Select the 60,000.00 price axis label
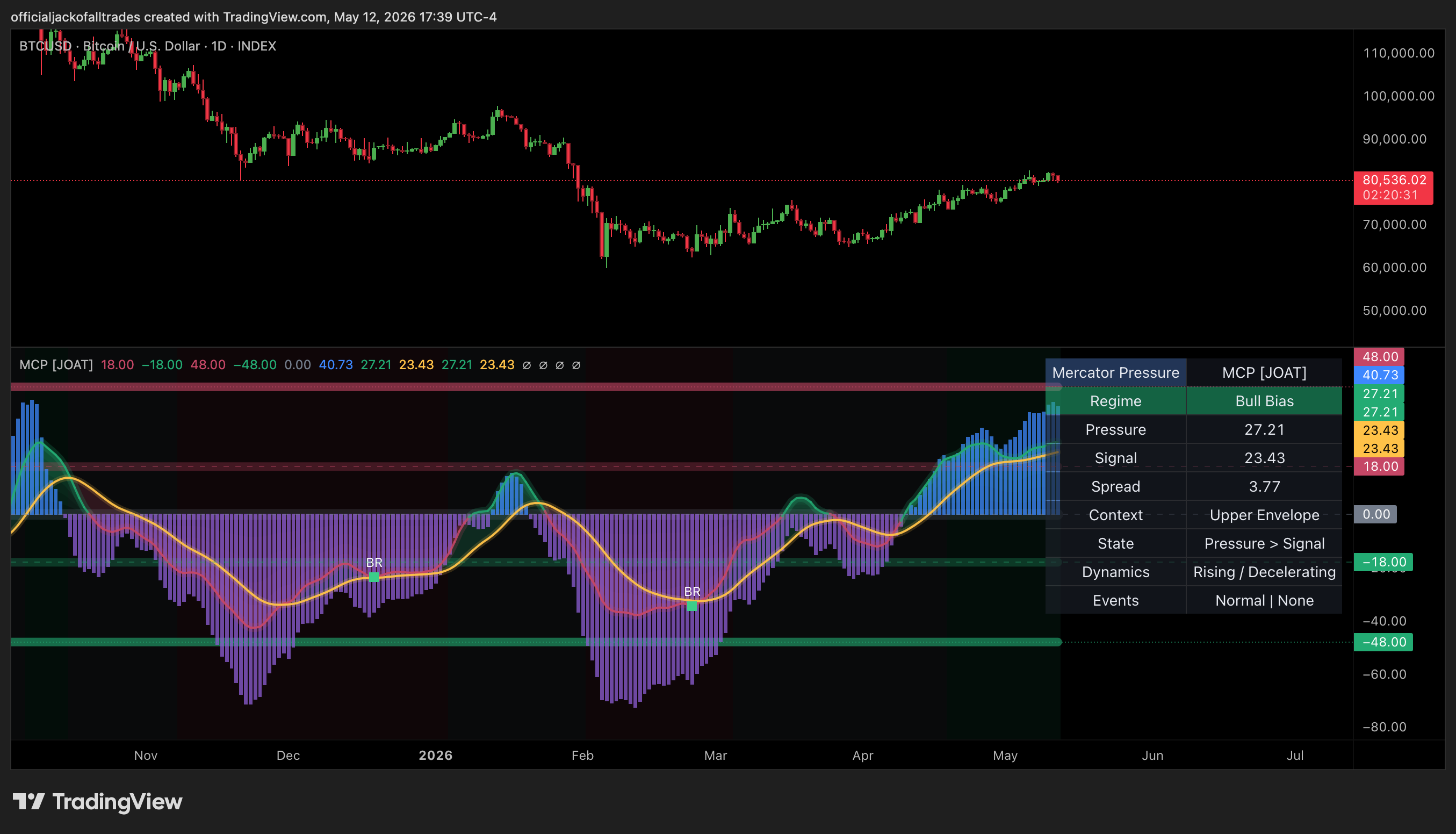Viewport: 1456px width, 834px height. [1395, 267]
